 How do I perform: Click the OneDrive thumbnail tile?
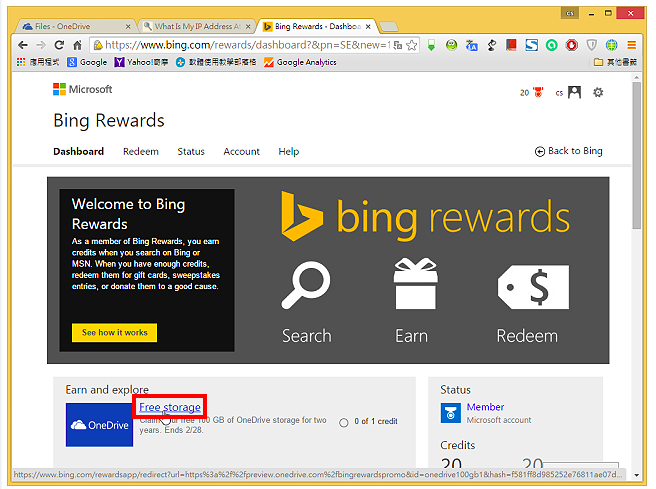[100, 425]
